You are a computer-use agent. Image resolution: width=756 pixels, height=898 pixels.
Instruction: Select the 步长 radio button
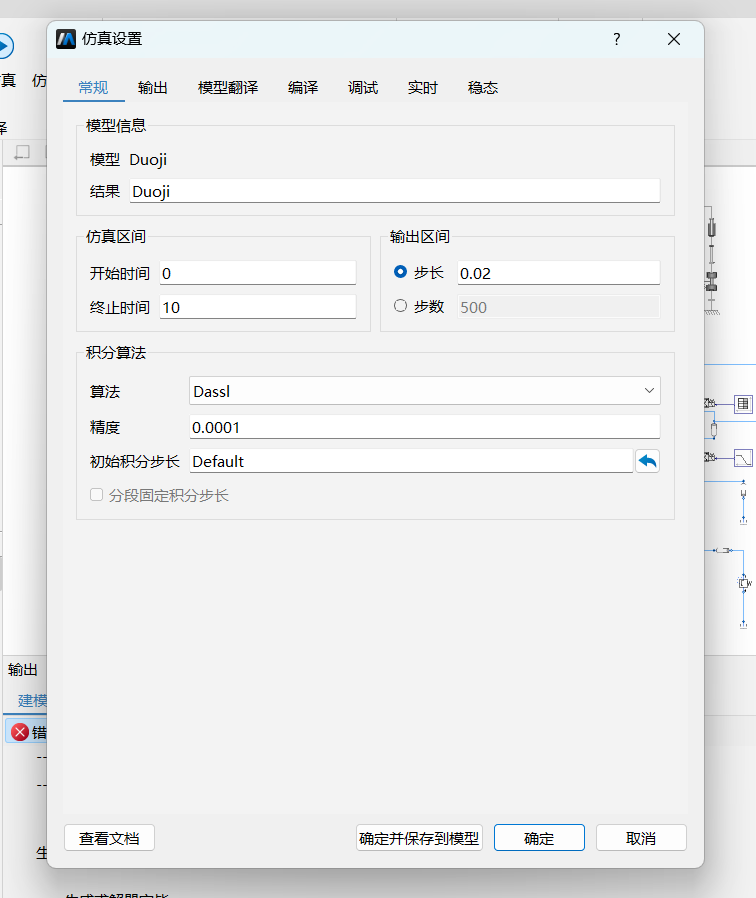pos(400,272)
